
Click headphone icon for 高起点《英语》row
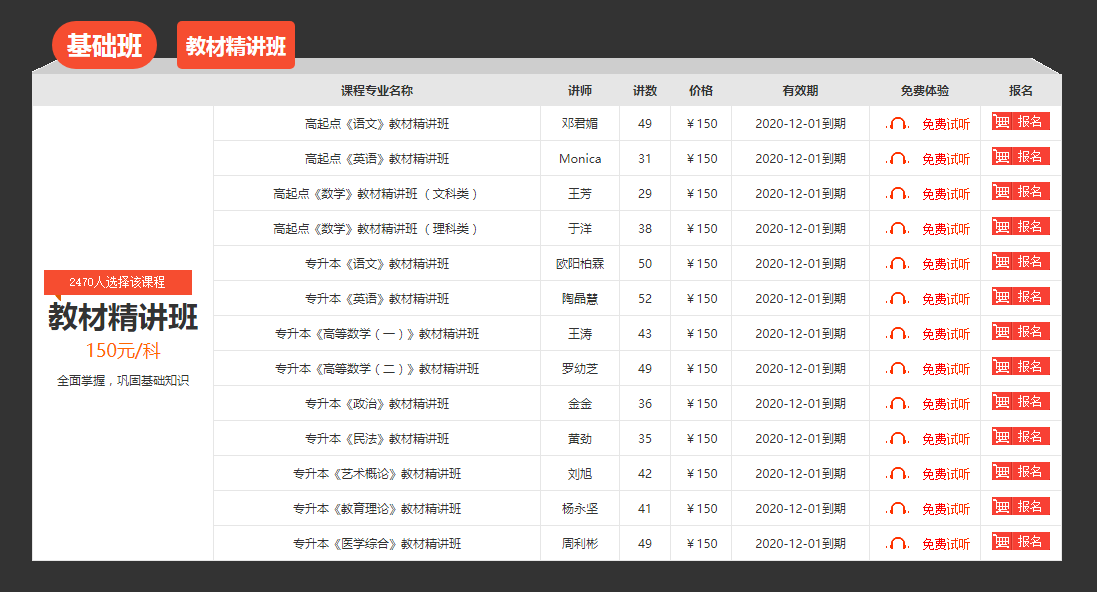pos(897,159)
